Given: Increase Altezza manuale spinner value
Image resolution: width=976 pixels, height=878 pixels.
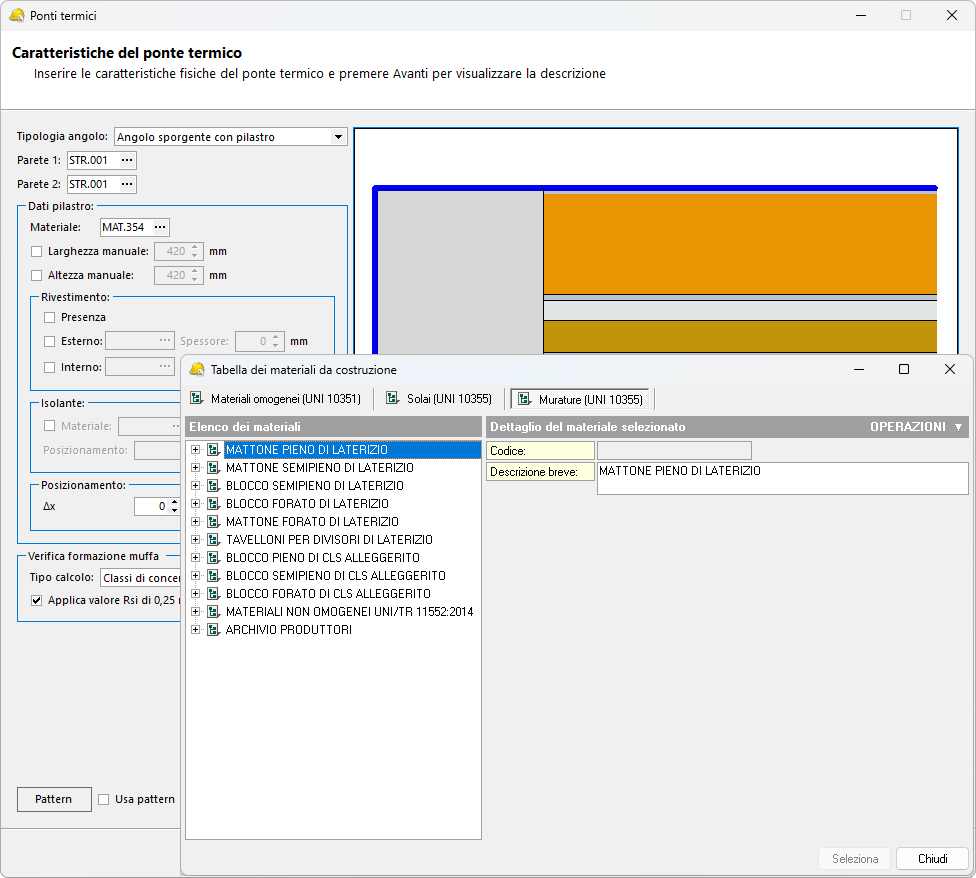Looking at the screenshot, I should [x=196, y=270].
